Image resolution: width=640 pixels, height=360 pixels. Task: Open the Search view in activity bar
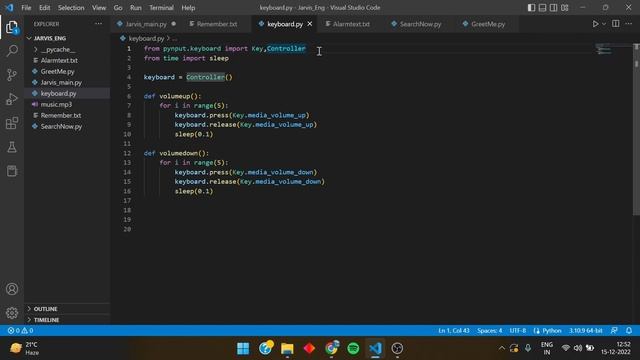12,51
